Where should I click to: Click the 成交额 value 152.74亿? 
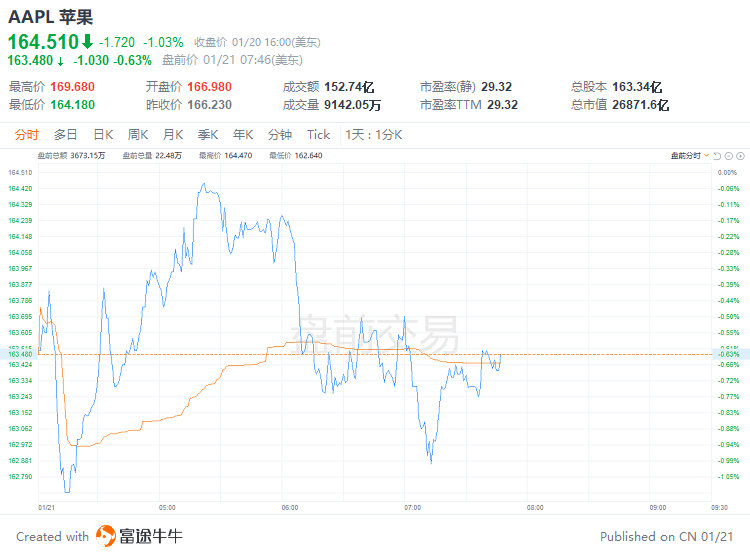coord(349,87)
